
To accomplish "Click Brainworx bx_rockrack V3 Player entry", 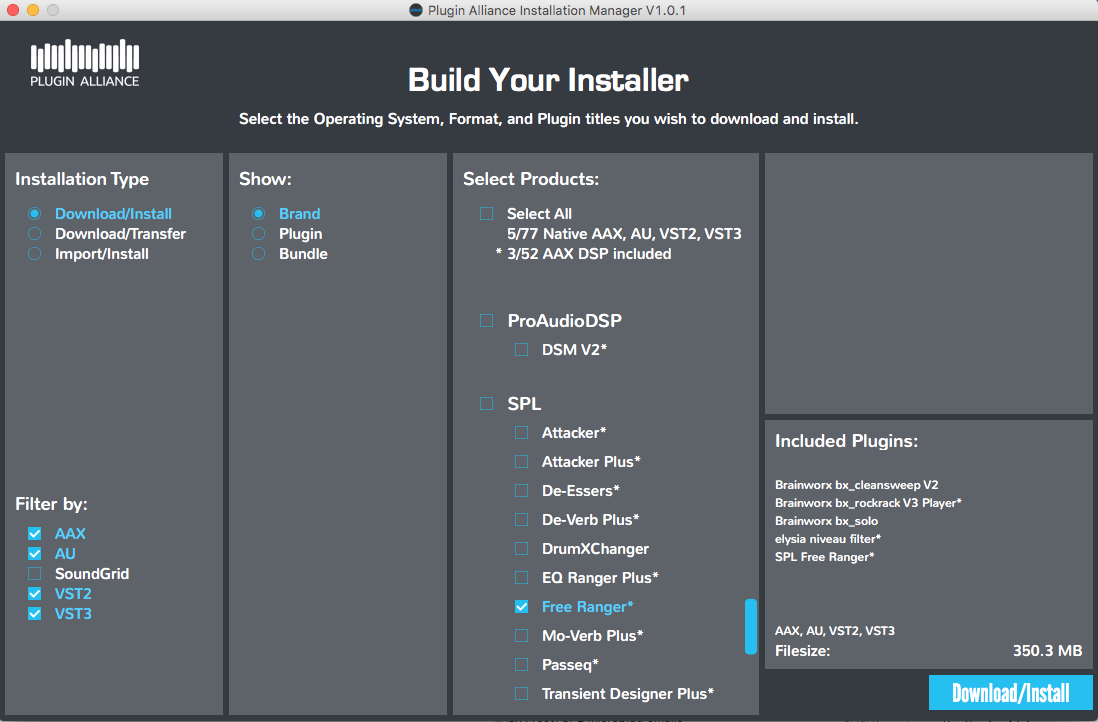I will click(868, 503).
